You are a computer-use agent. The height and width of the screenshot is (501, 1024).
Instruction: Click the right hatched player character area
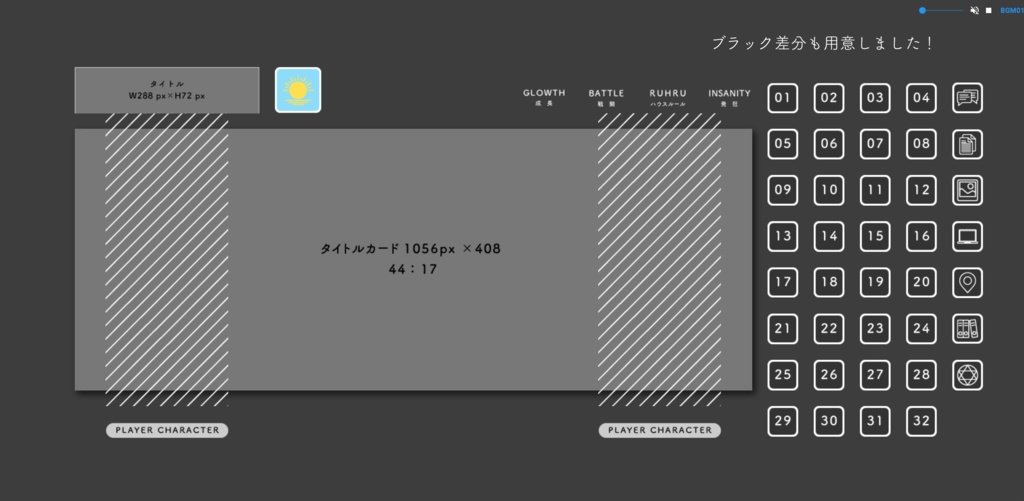(x=660, y=260)
